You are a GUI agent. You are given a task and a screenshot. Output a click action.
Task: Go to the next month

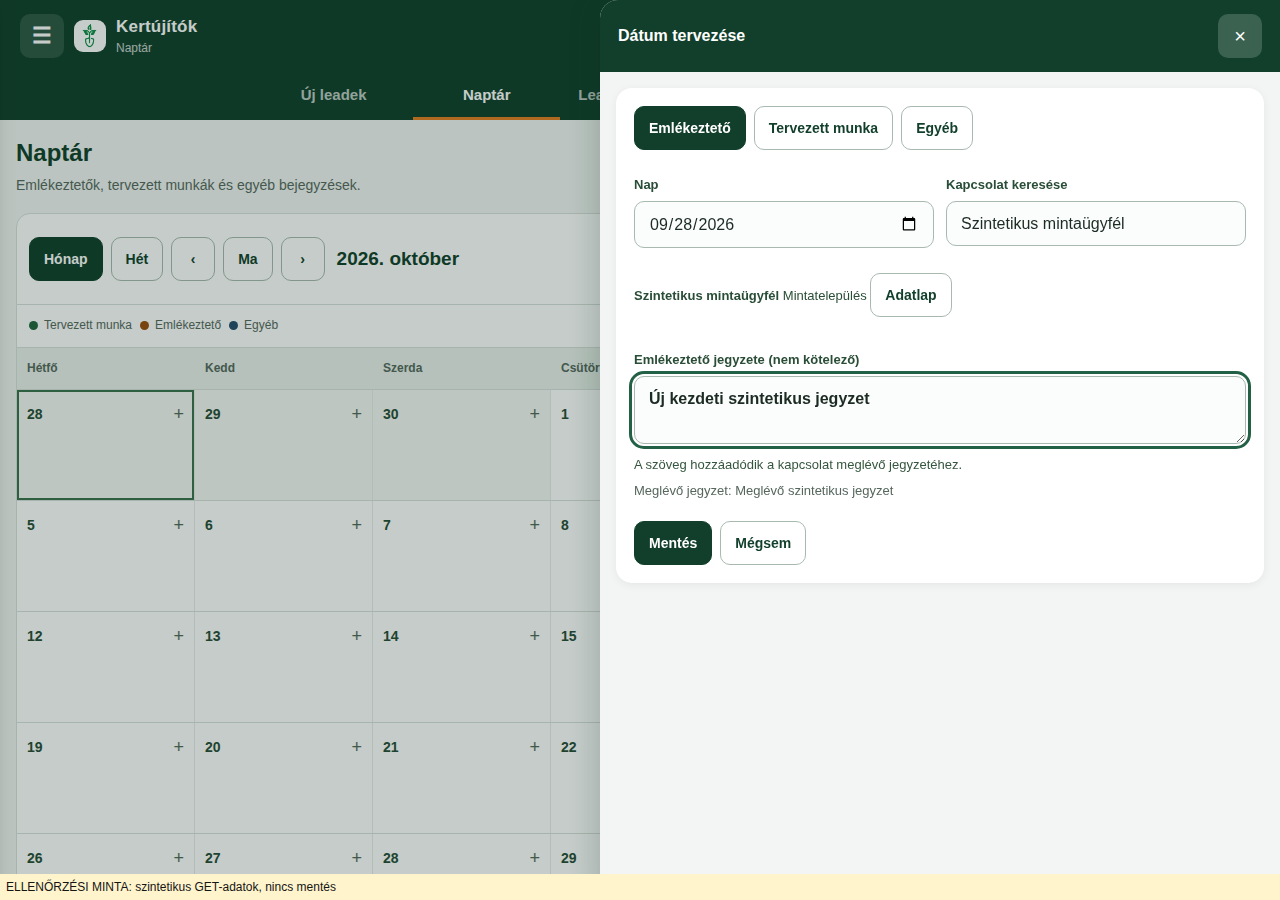point(303,259)
